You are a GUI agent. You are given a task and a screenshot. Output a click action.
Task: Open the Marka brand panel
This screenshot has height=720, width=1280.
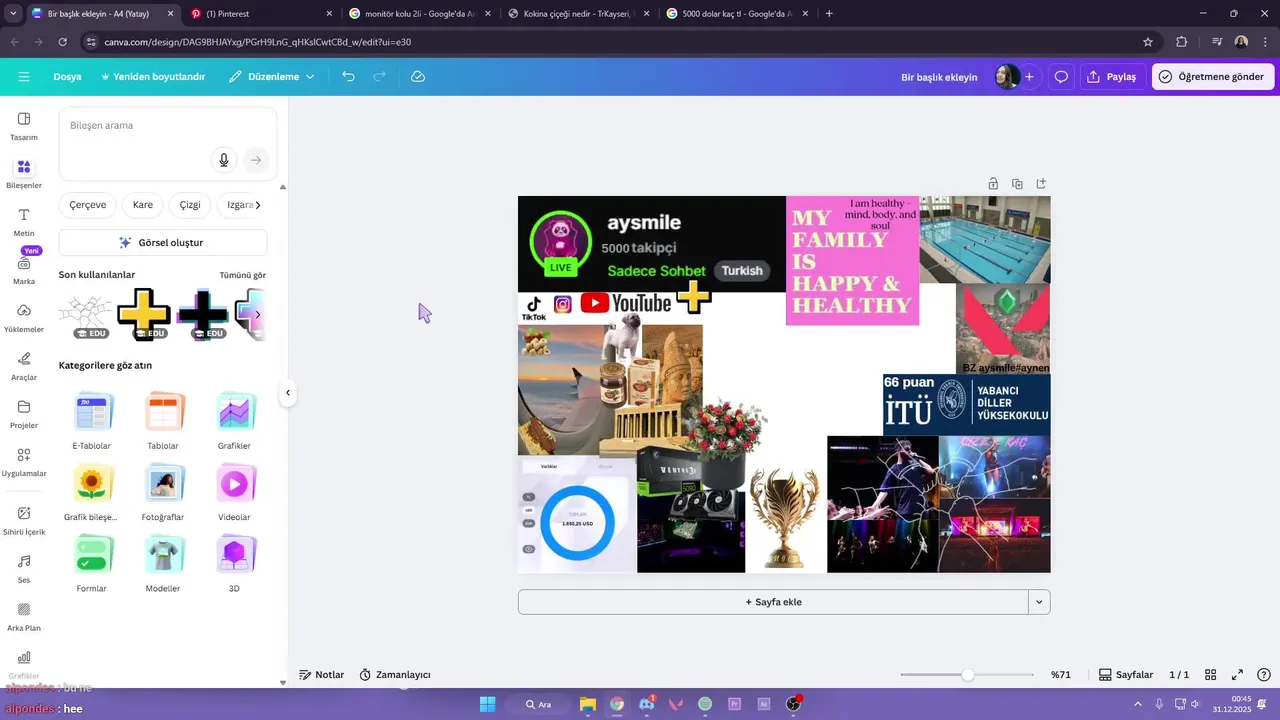click(x=24, y=270)
